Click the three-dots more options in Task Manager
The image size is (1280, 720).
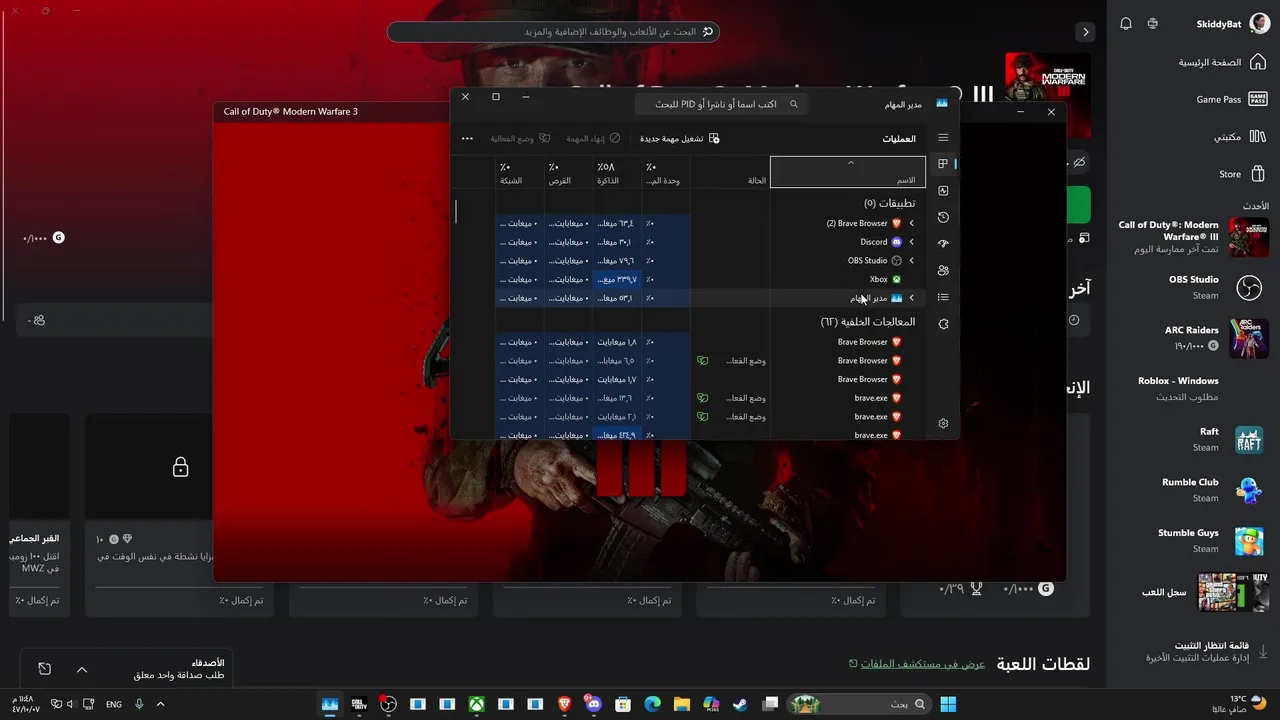coord(467,138)
